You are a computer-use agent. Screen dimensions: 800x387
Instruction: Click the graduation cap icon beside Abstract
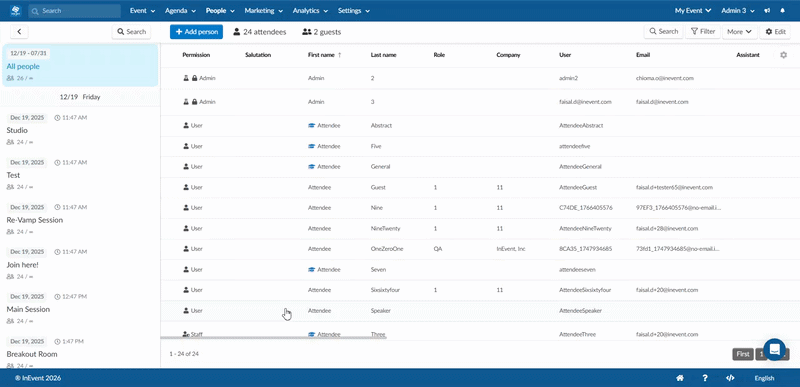tap(312, 125)
